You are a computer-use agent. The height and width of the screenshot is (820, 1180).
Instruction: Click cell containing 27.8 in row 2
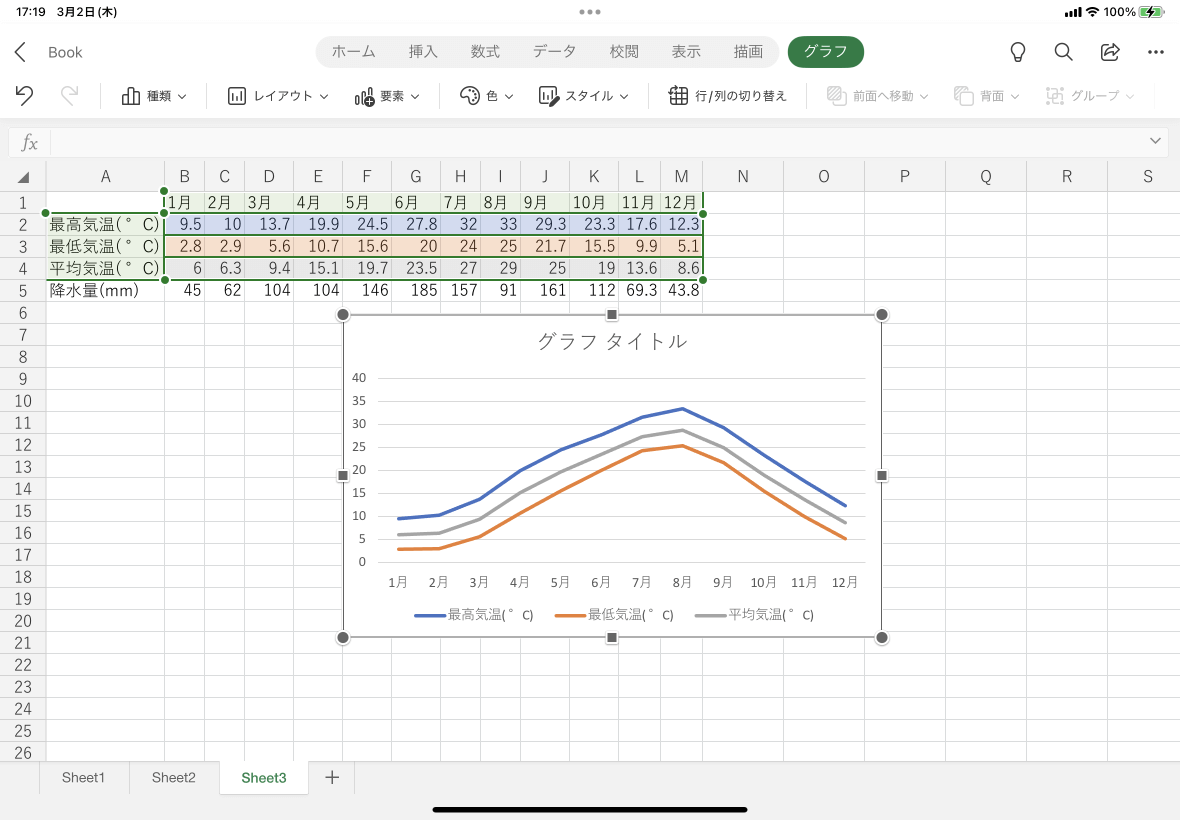coord(416,224)
